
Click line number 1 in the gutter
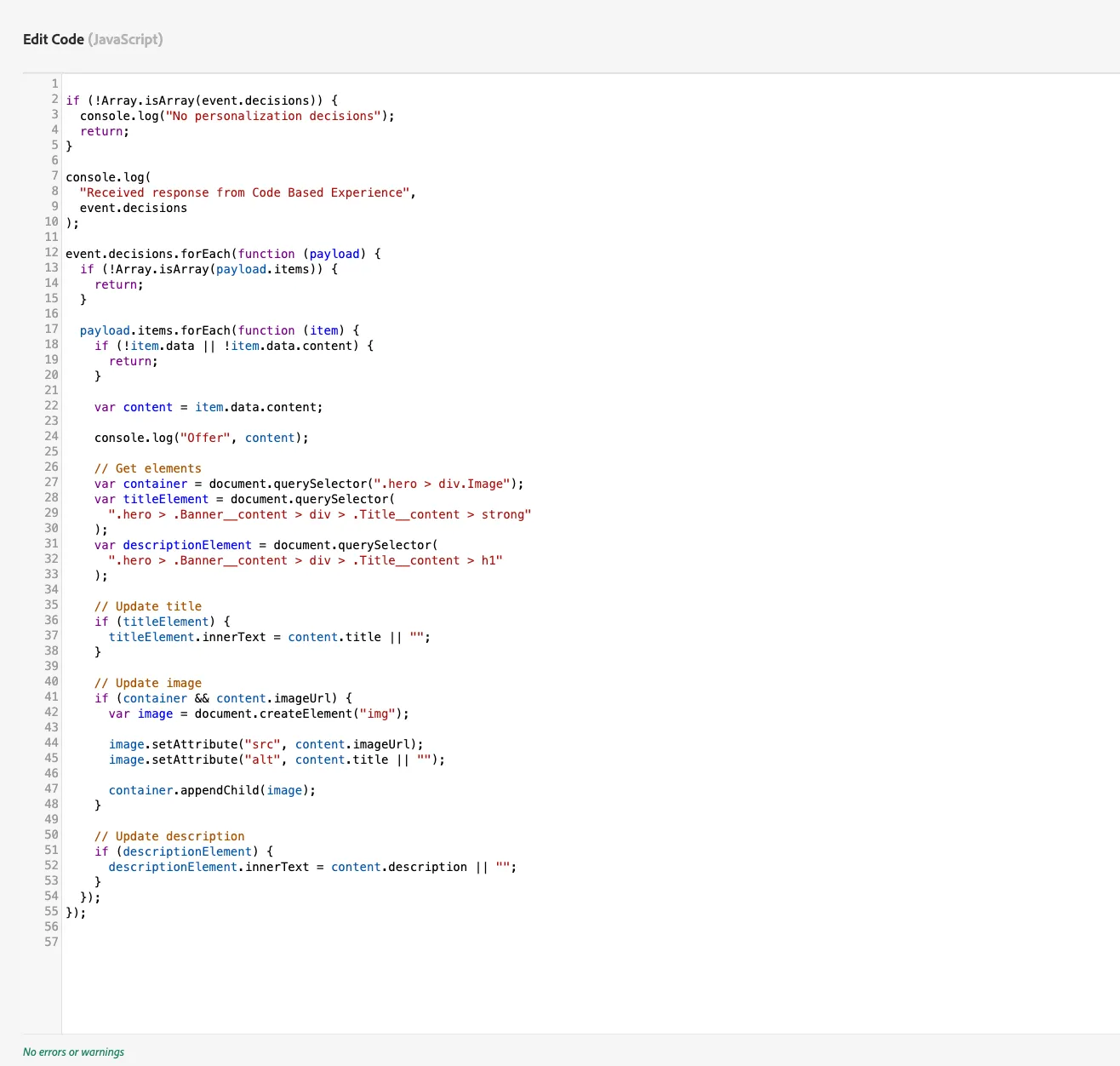[x=55, y=83]
